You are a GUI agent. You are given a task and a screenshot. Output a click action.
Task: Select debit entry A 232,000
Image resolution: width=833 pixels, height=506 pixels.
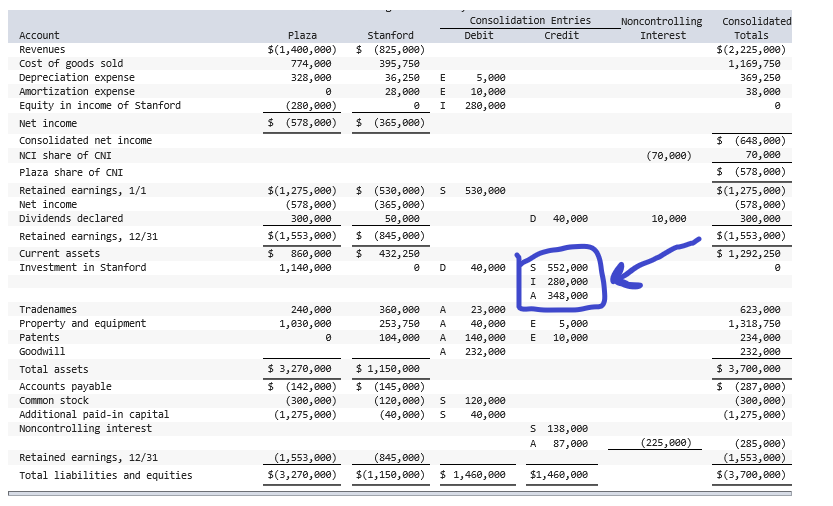coord(473,351)
